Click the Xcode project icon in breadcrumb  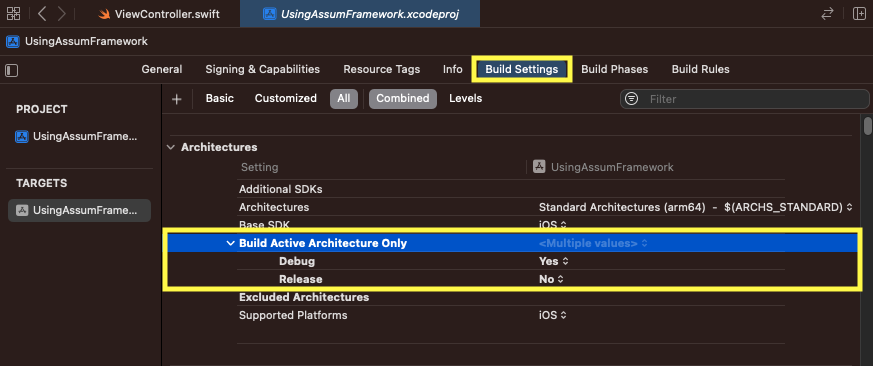pos(12,42)
